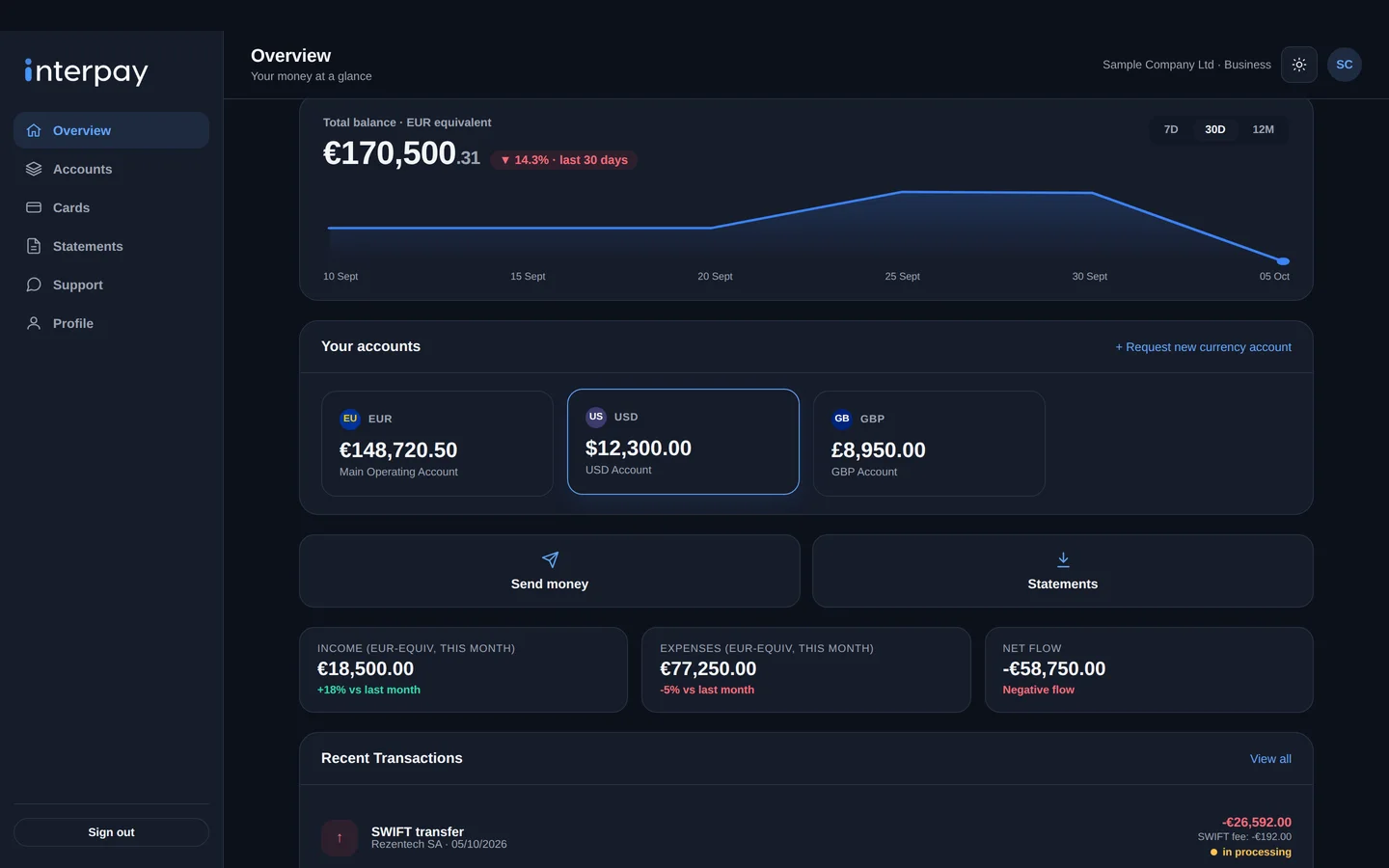This screenshot has height=868, width=1389.
Task: Click the in processing status dot
Action: point(1213,853)
